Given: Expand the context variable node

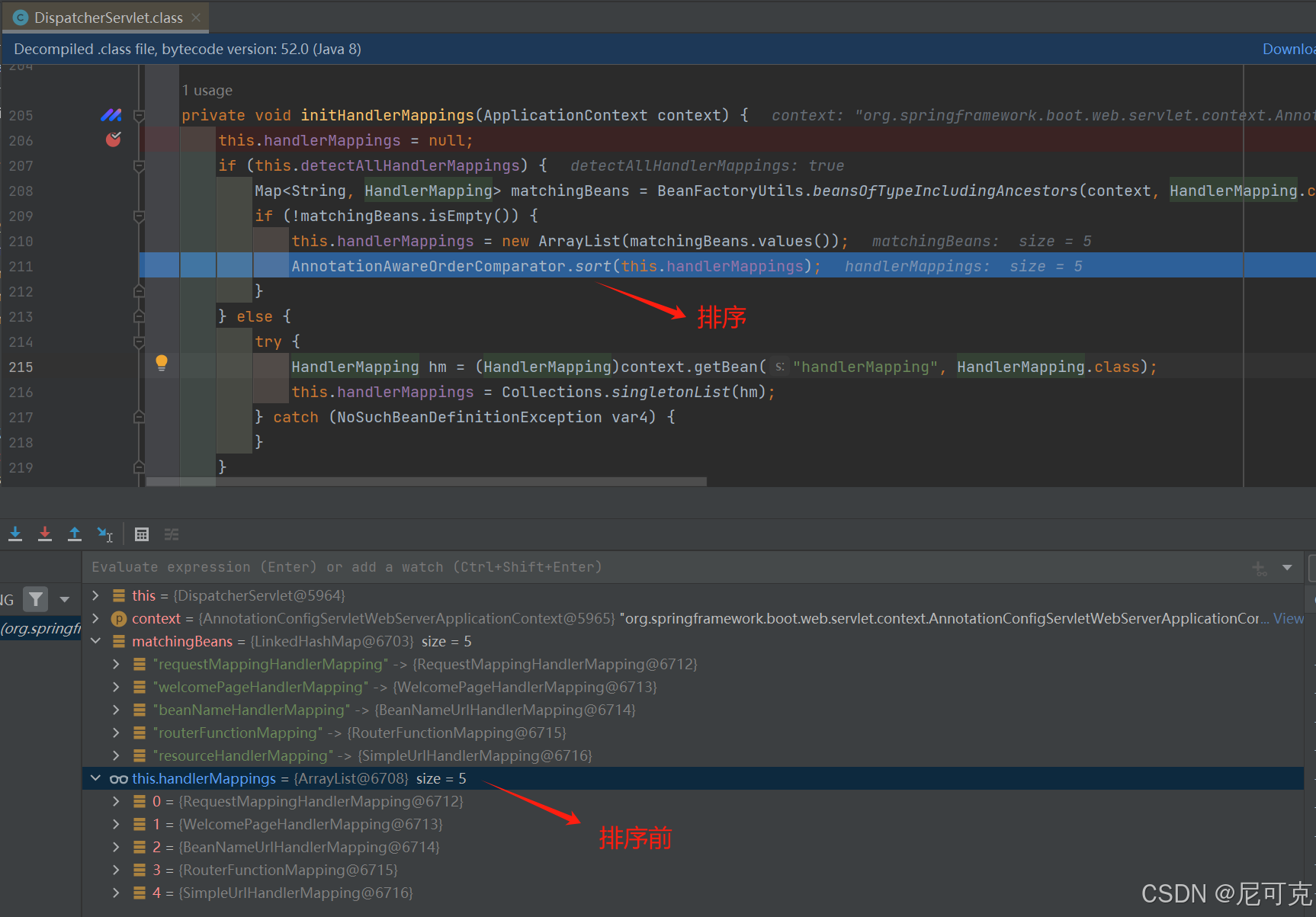Looking at the screenshot, I should click(x=95, y=618).
